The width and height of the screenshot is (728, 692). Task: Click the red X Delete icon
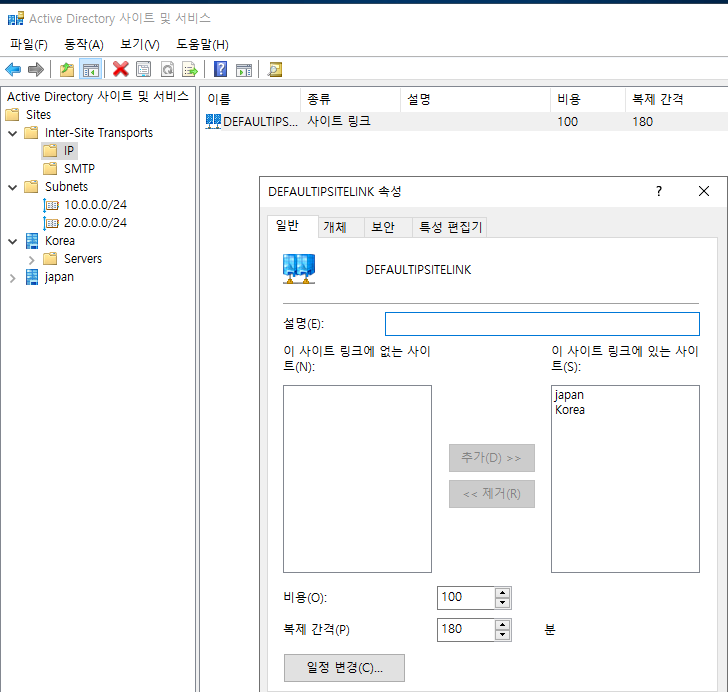[x=120, y=69]
